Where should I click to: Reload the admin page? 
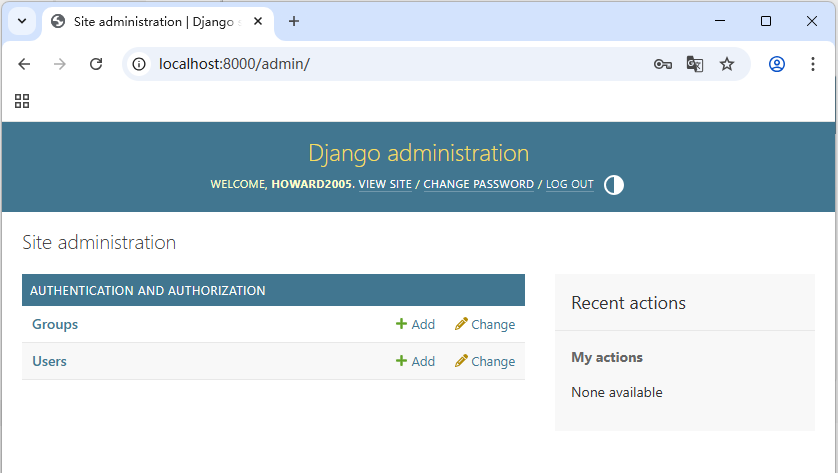point(96,64)
